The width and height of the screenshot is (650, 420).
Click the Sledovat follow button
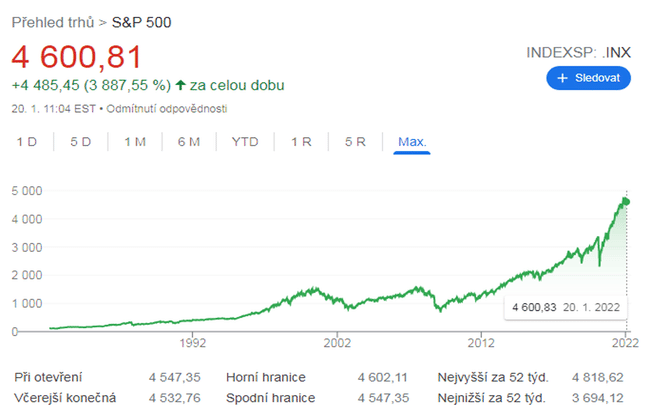588,78
